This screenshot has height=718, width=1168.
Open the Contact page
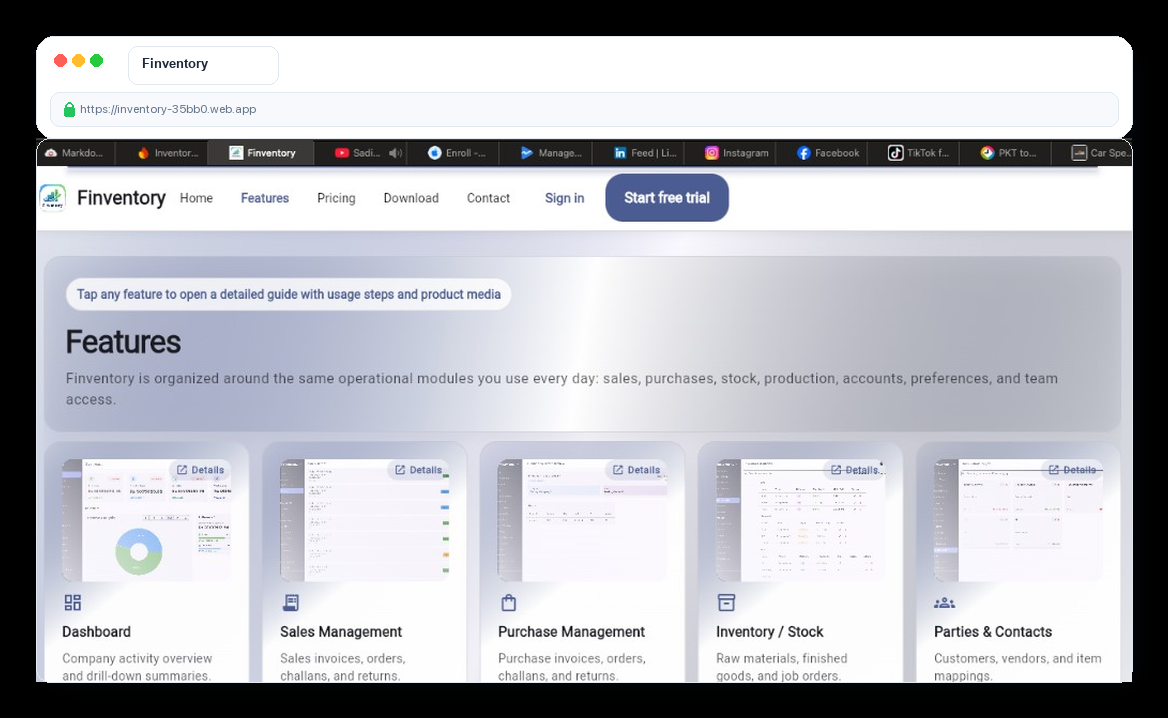tap(488, 198)
